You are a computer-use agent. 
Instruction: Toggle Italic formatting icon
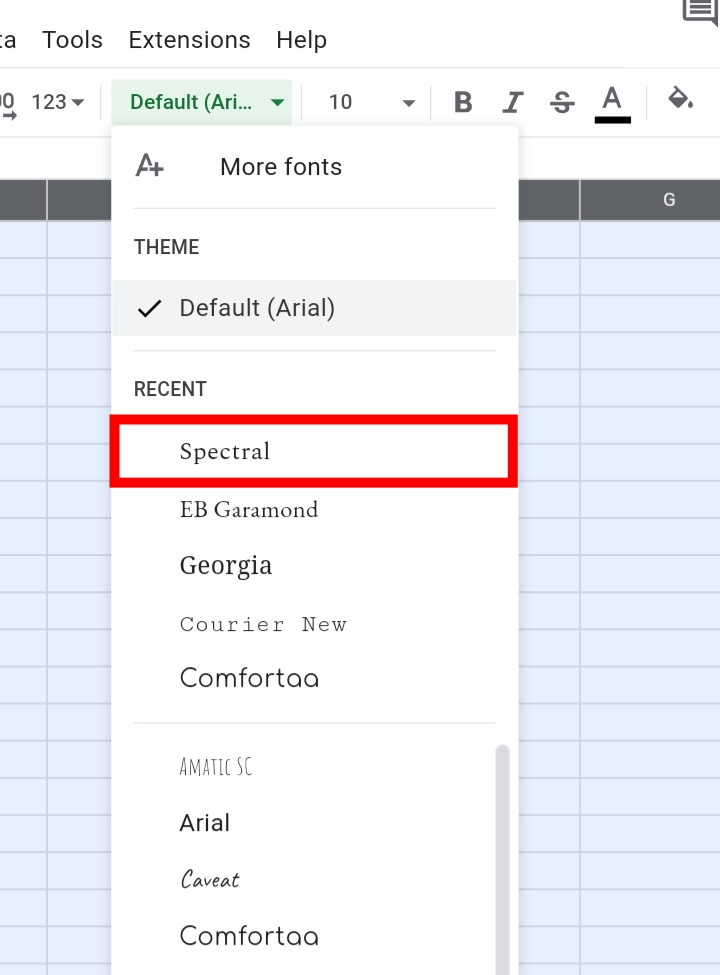click(512, 102)
